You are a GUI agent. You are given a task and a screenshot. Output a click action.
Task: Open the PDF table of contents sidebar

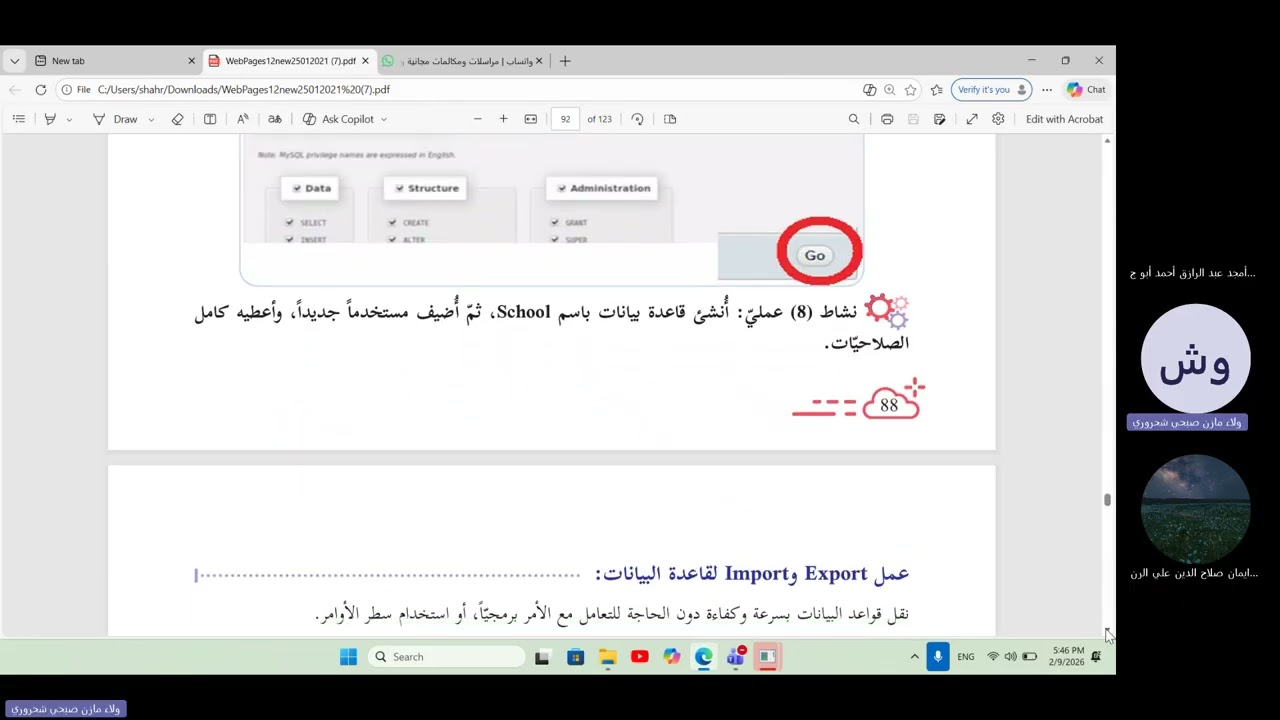pos(18,119)
